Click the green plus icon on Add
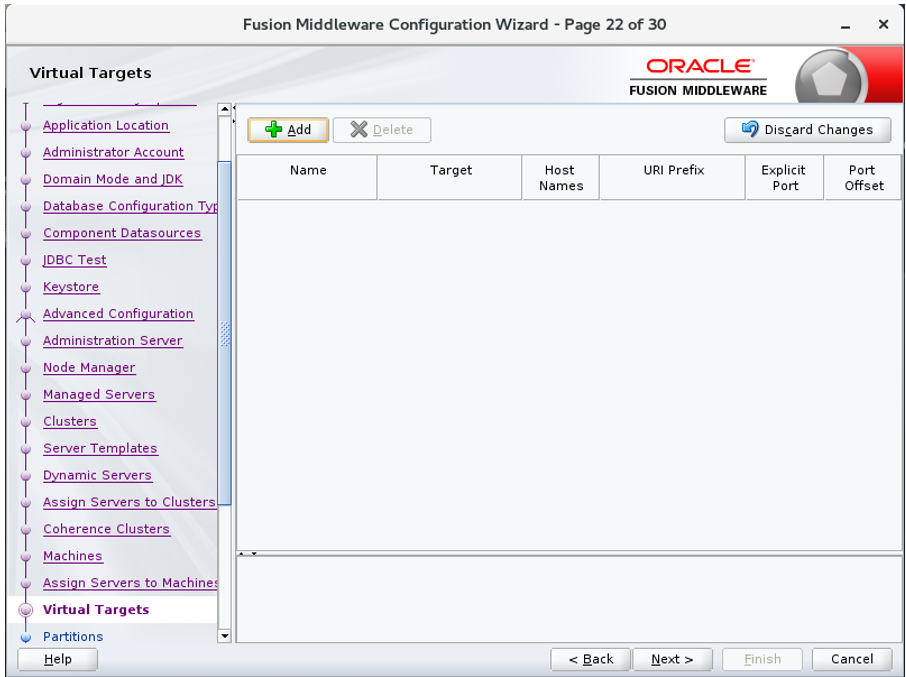 [274, 129]
